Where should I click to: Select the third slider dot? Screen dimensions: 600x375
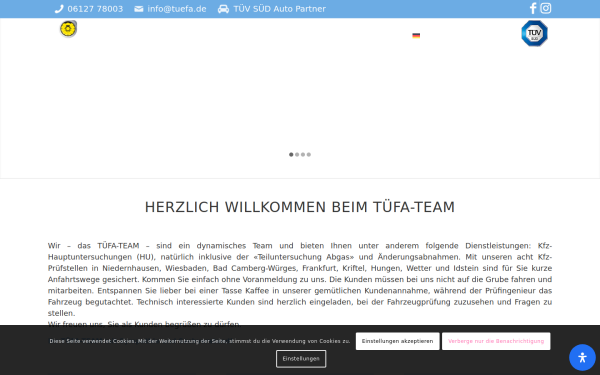(303, 155)
